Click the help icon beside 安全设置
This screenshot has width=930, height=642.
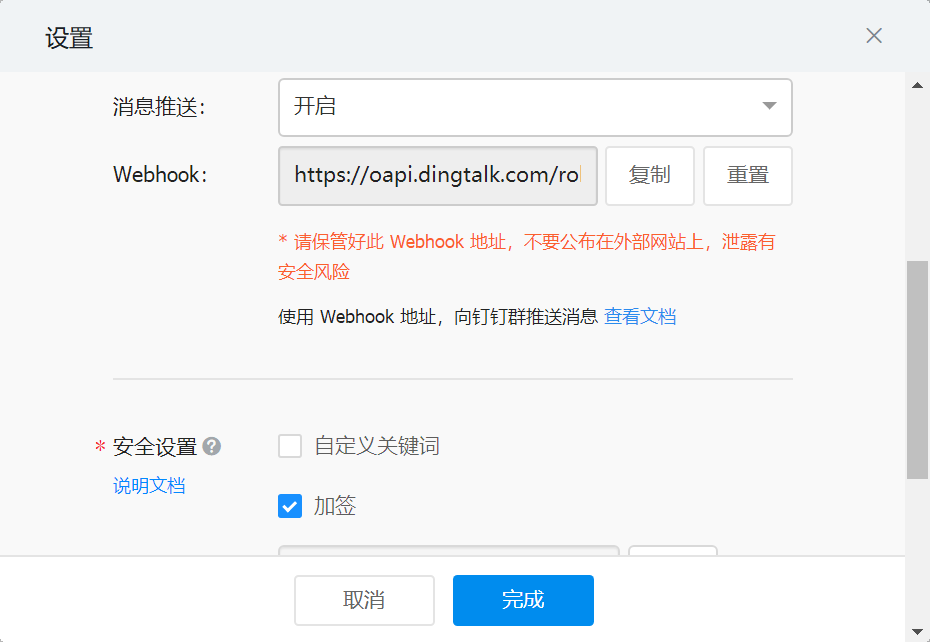pos(211,447)
